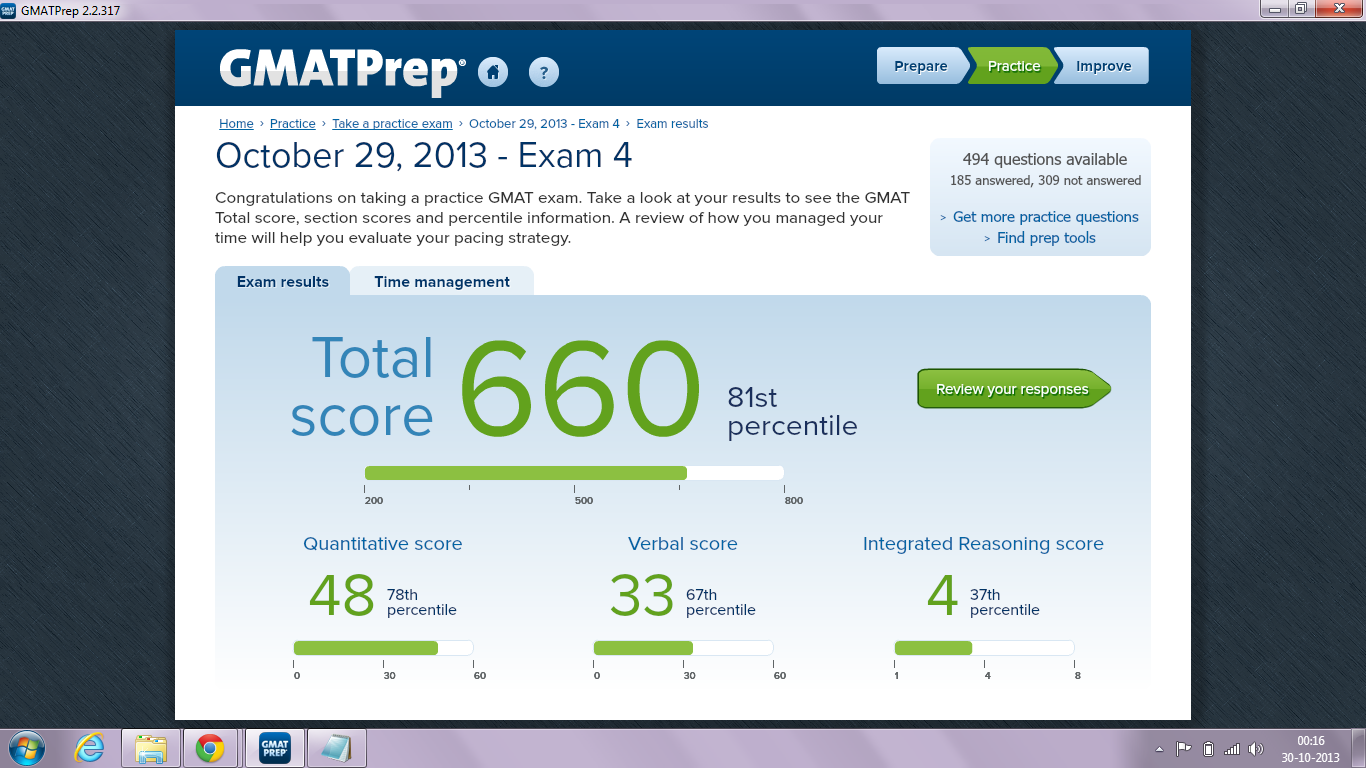1366x768 pixels.
Task: Click the Home icon in the header
Action: (492, 72)
